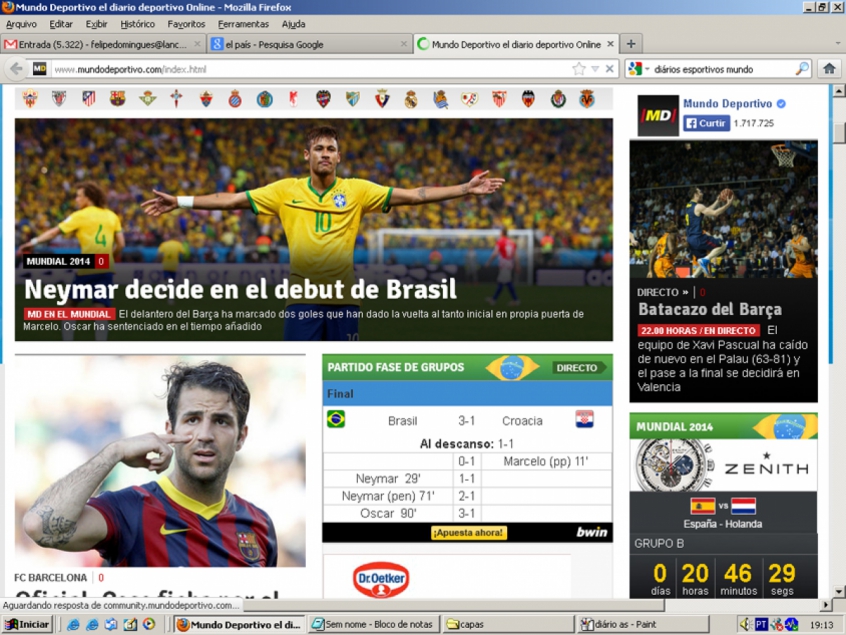Image resolution: width=846 pixels, height=635 pixels.
Task: Switch to Bloco de notas in taskbar
Action: [374, 624]
